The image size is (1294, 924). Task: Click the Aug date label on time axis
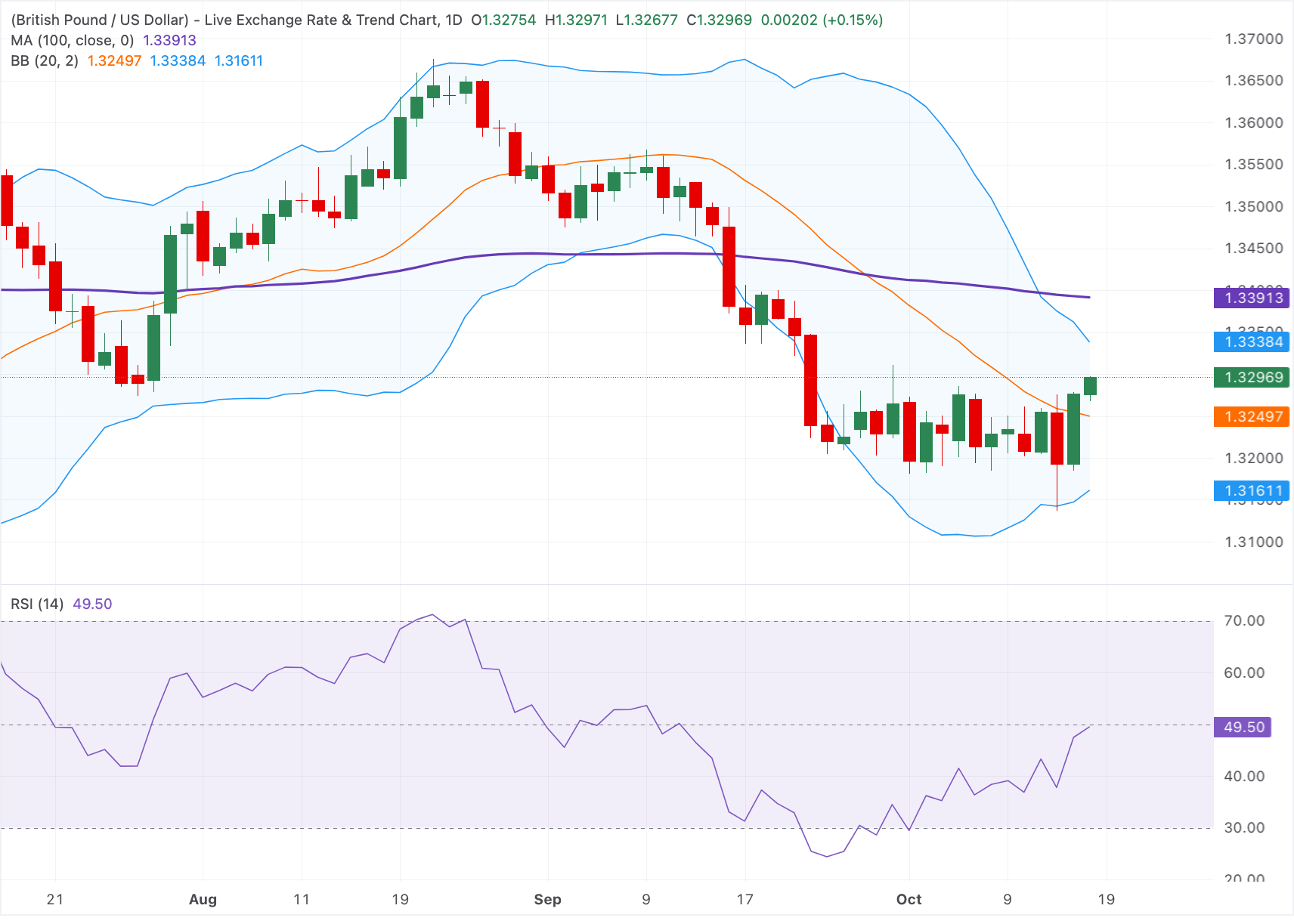pyautogui.click(x=203, y=899)
